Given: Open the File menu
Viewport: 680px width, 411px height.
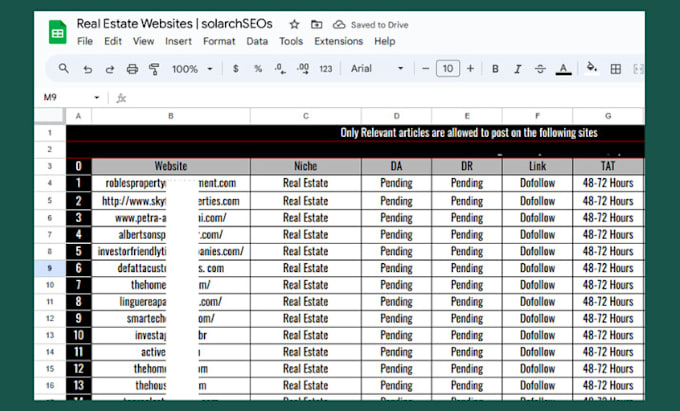Looking at the screenshot, I should click(x=85, y=41).
